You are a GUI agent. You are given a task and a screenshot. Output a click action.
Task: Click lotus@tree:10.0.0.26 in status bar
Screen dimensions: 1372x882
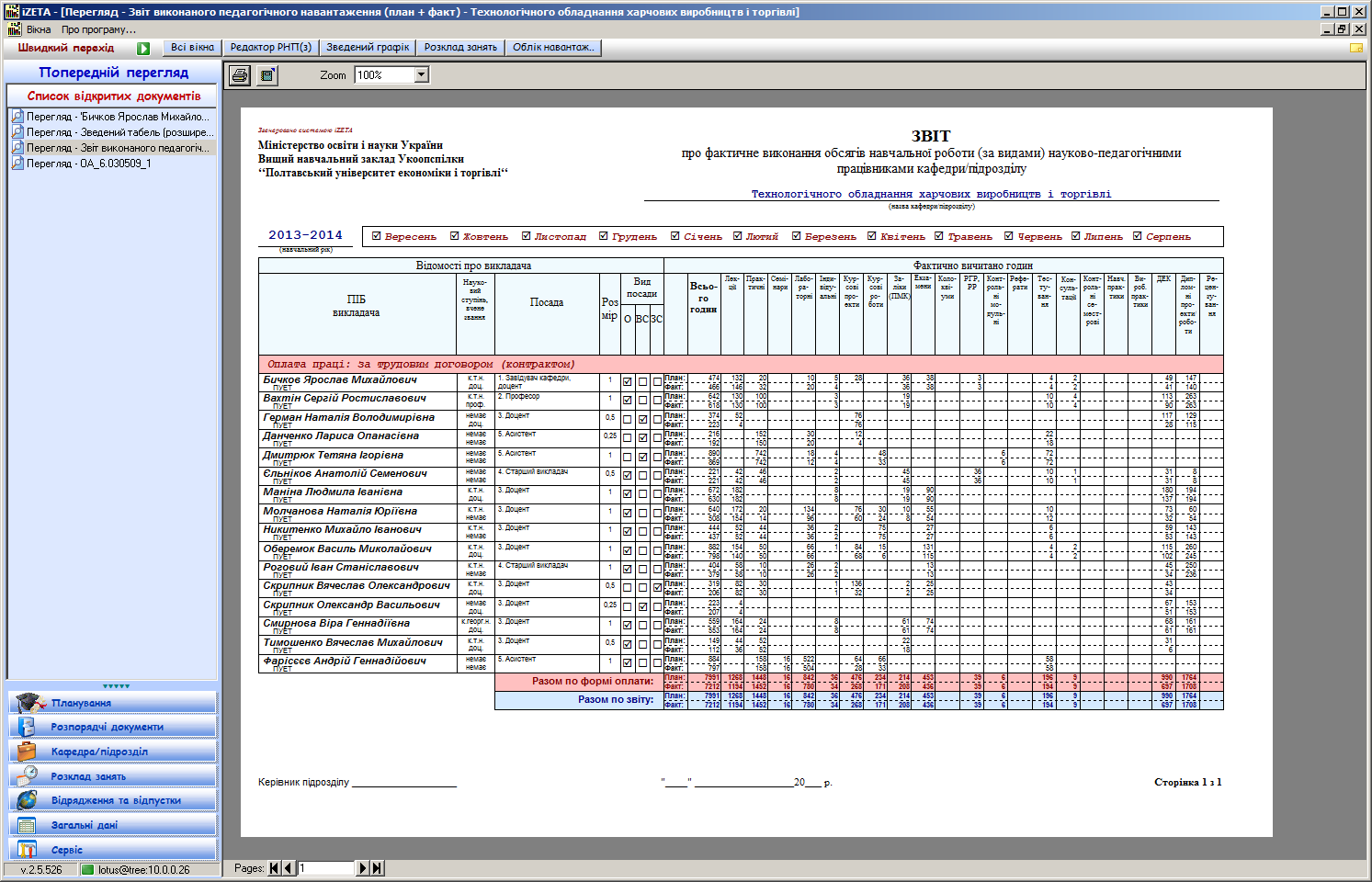144,869
